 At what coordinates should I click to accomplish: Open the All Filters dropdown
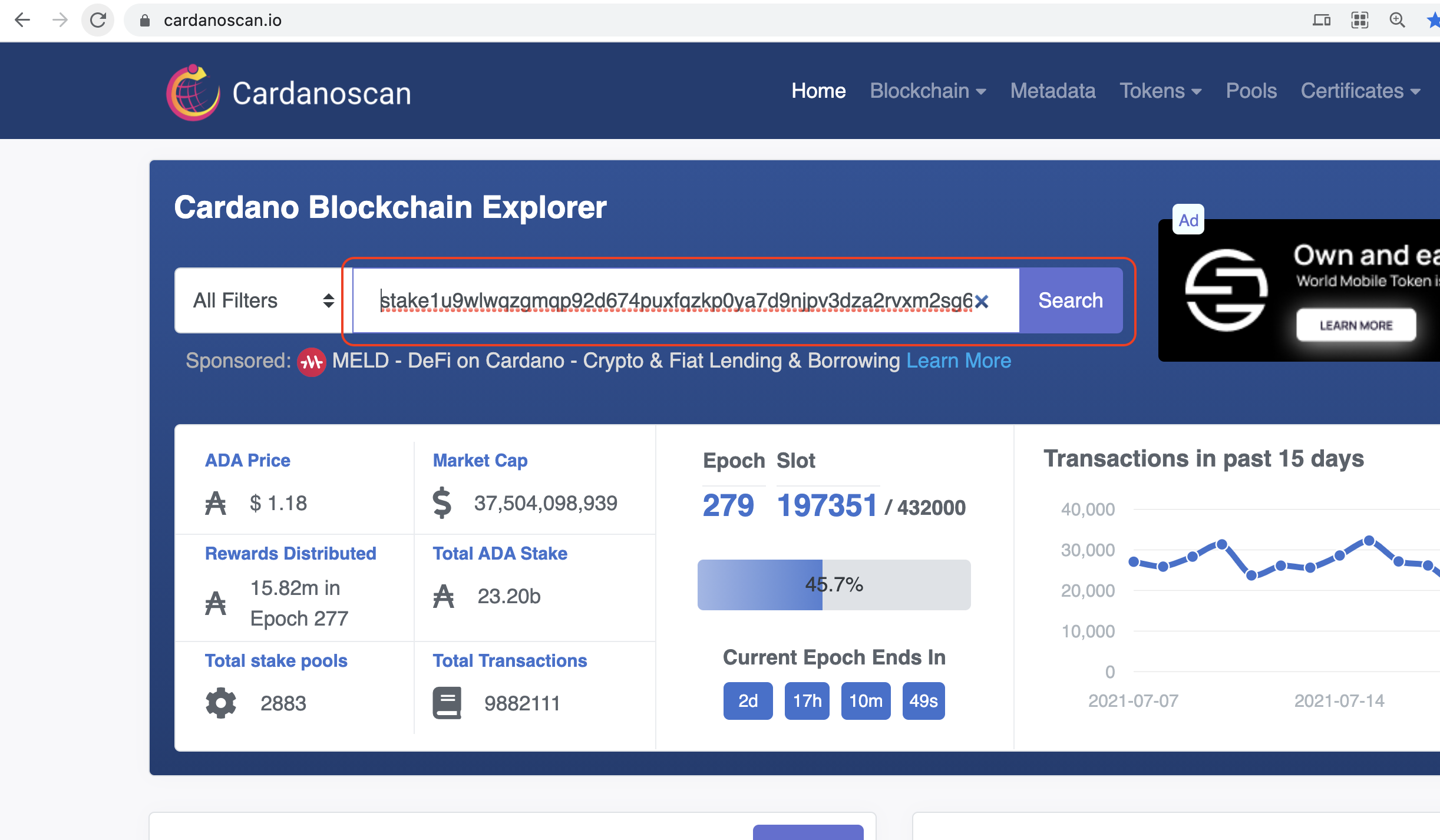point(263,300)
